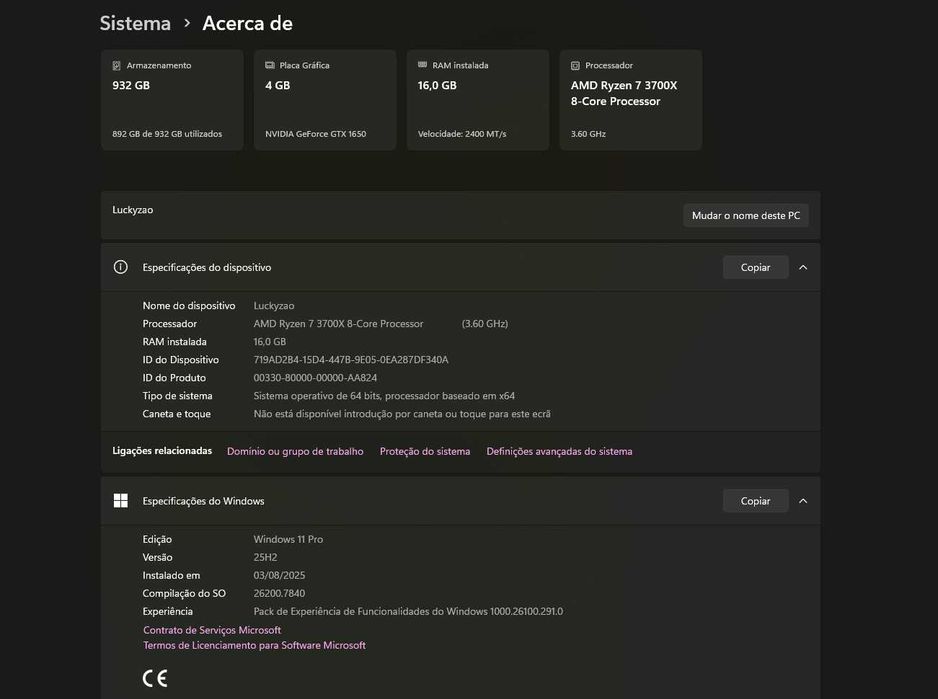Viewport: 938px width, 699px height.
Task: Click the Ligações relacionadas label
Action: tap(162, 451)
